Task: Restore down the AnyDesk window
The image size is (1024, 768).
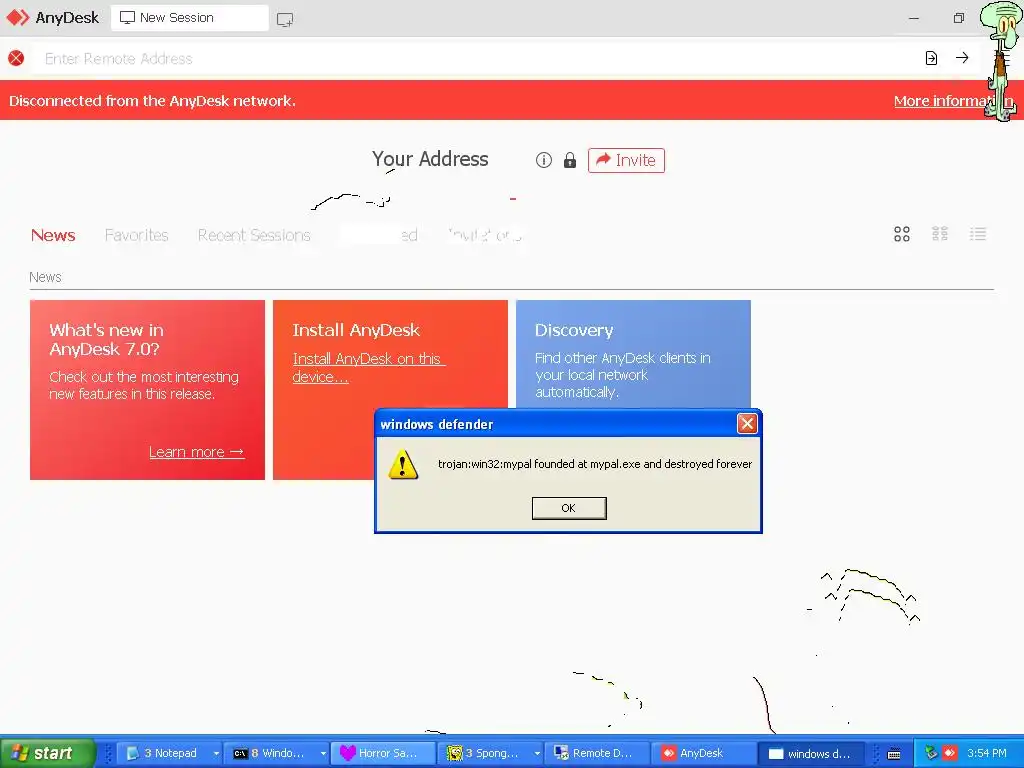Action: (x=958, y=18)
